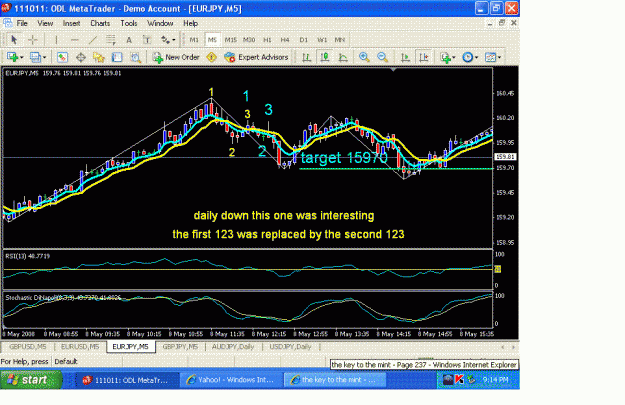Switch chart to line chart mode

[343, 57]
